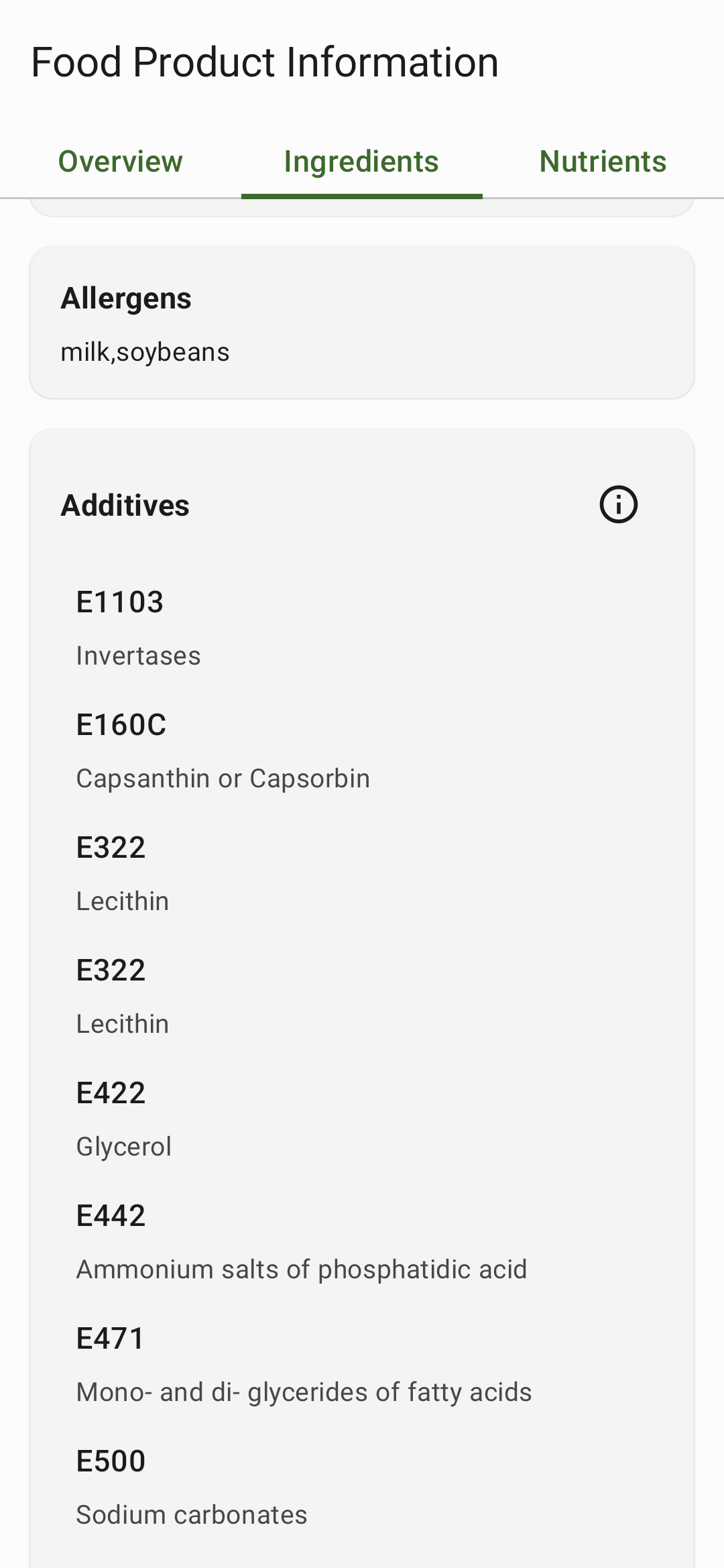Switch to the Overview tab
The image size is (724, 1568).
pyautogui.click(x=121, y=162)
